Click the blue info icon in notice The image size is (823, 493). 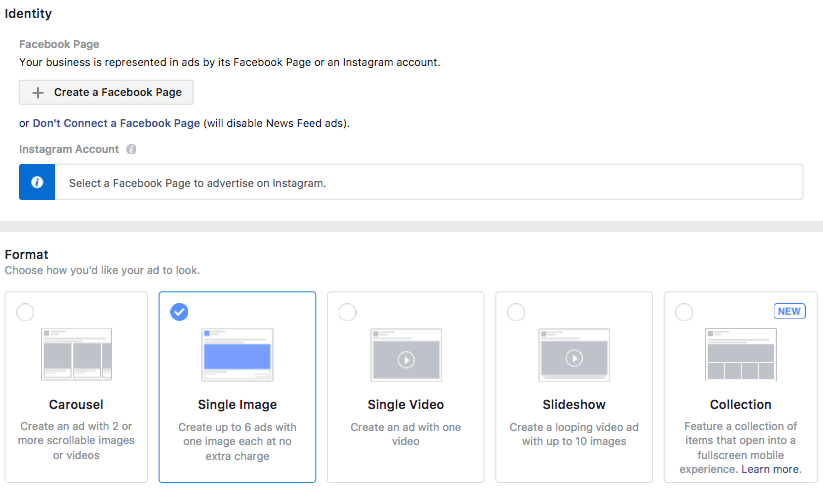coord(37,183)
